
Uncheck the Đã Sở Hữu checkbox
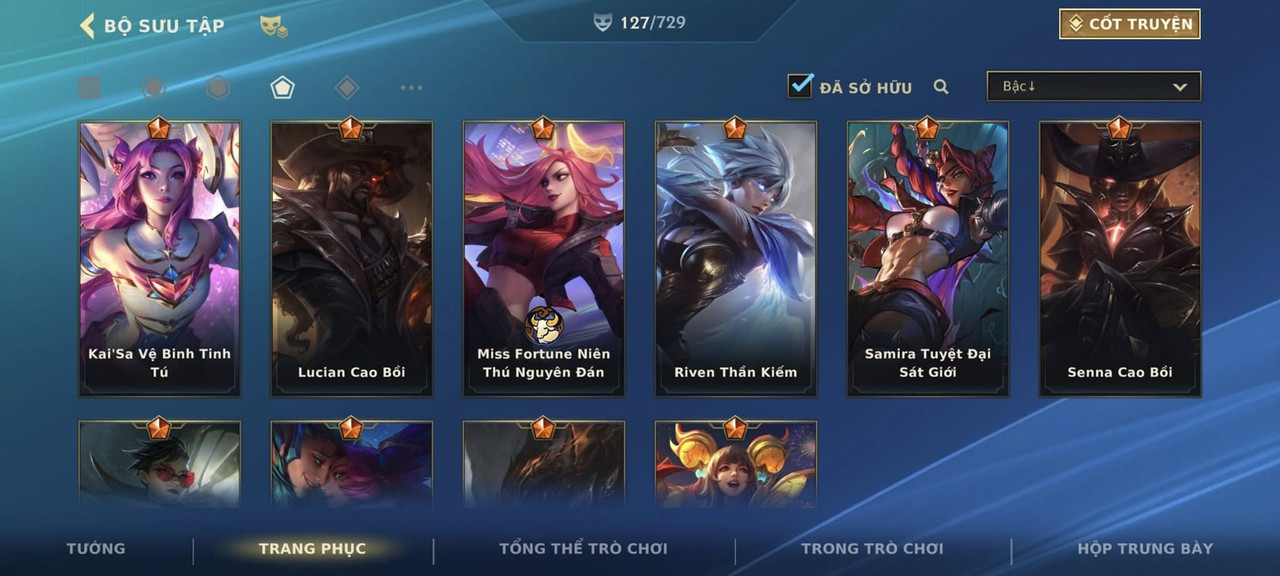[x=800, y=86]
